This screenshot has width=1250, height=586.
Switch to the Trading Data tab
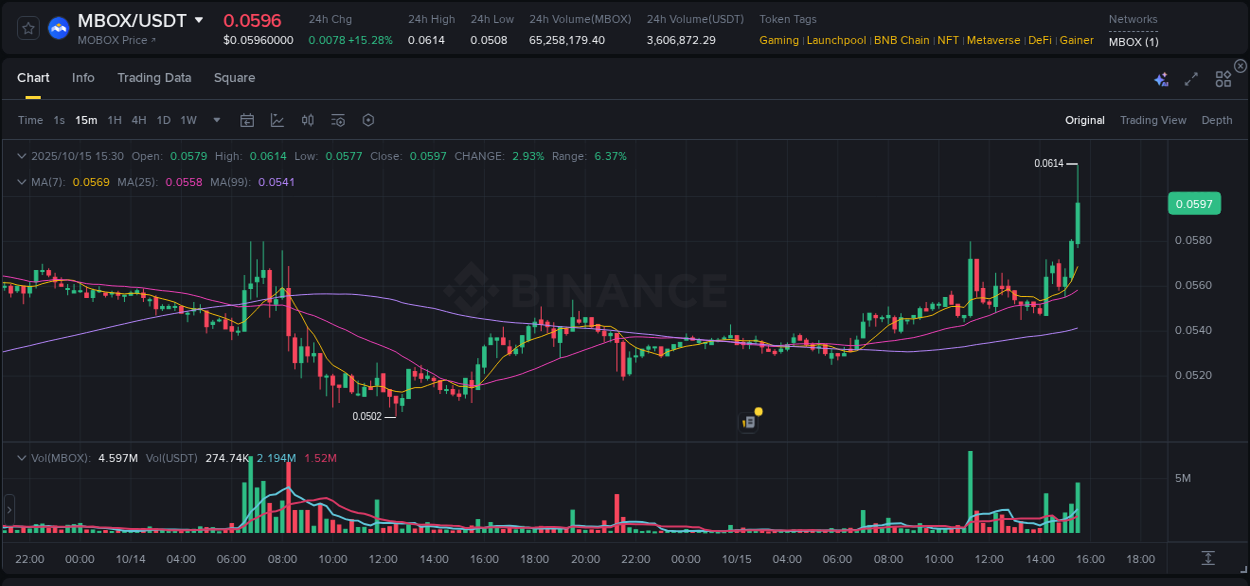pyautogui.click(x=154, y=77)
